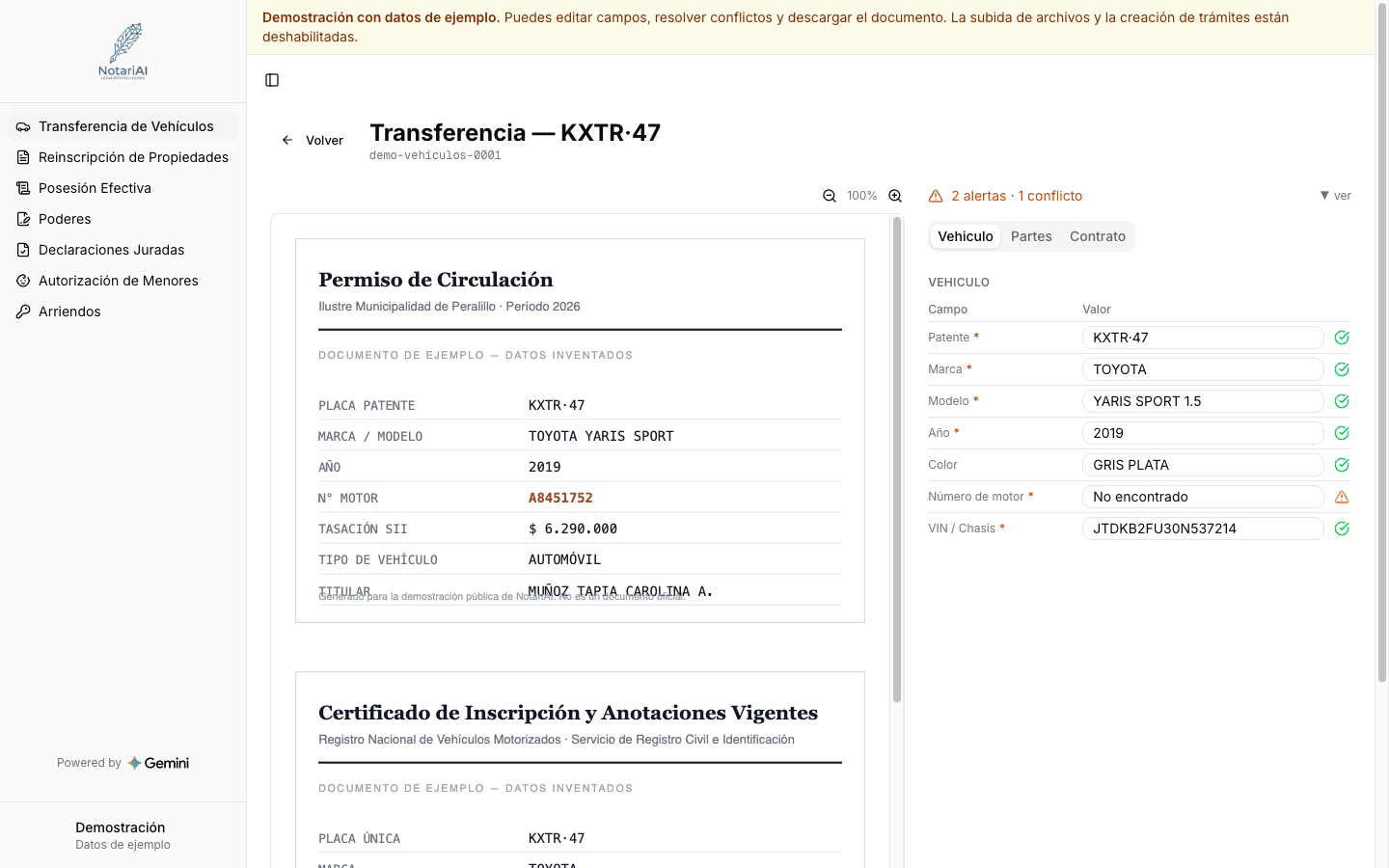The height and width of the screenshot is (868, 1389).
Task: Click the Demostración account entry
Action: coord(123,835)
